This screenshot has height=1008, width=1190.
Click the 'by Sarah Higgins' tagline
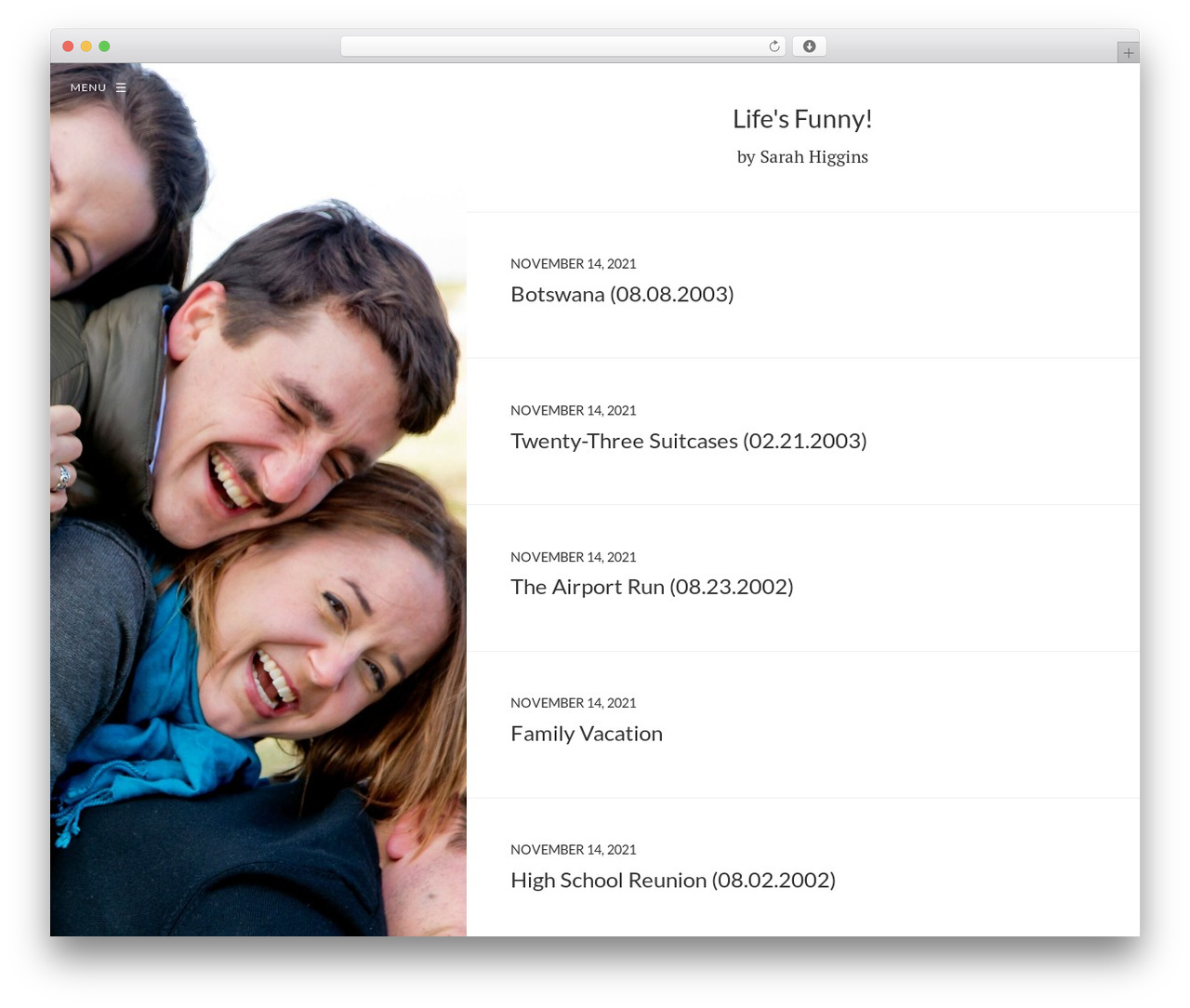802,157
